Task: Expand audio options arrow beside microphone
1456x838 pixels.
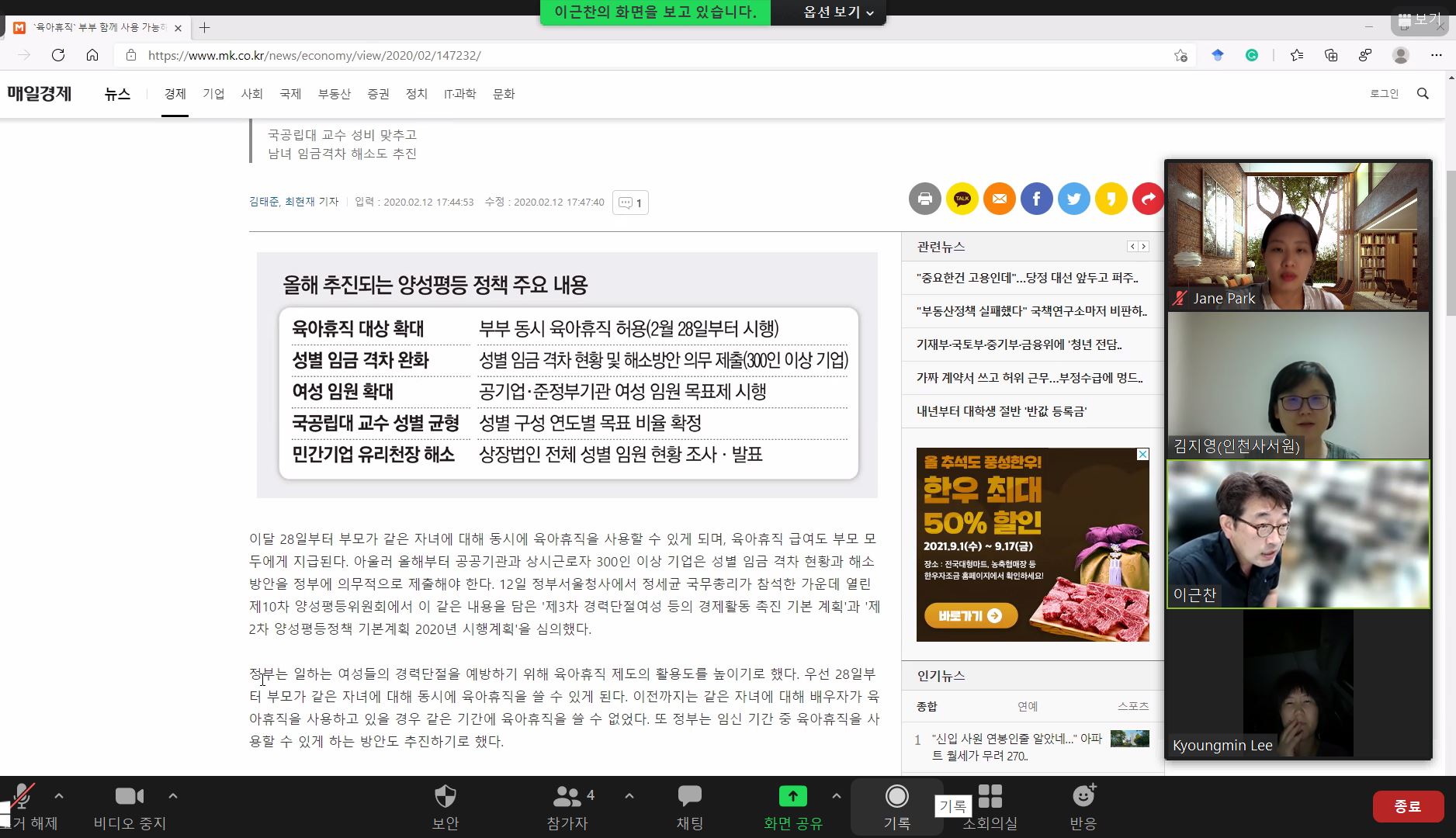Action: (59, 796)
